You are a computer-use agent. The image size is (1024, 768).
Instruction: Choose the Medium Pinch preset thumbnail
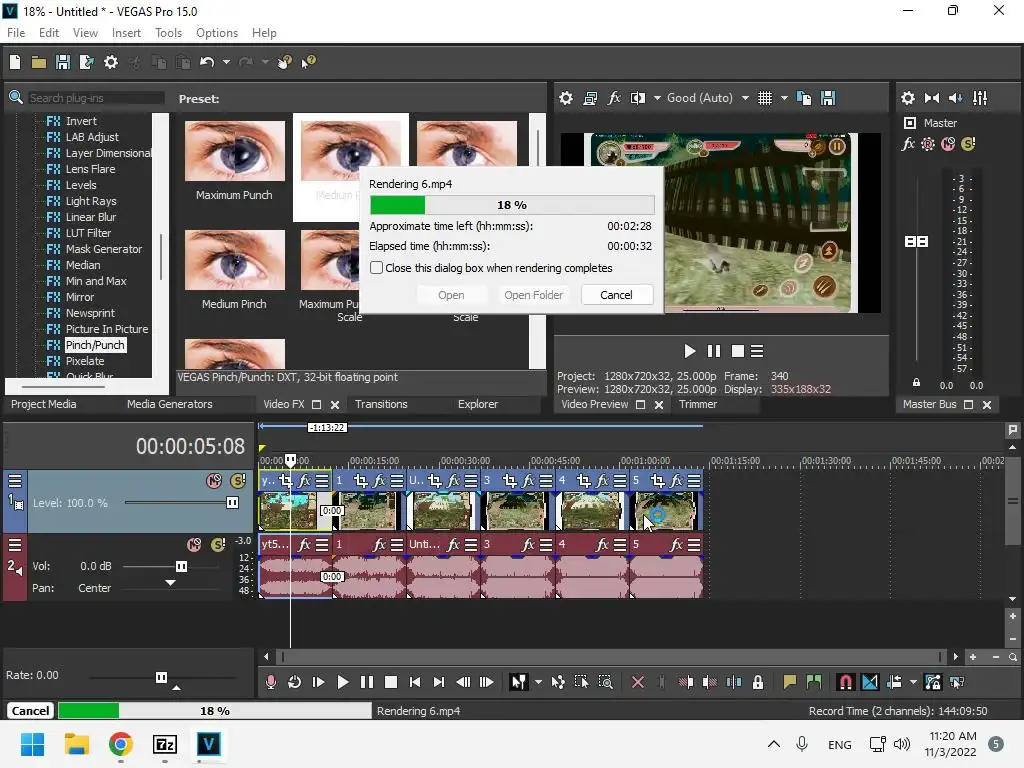click(x=234, y=260)
